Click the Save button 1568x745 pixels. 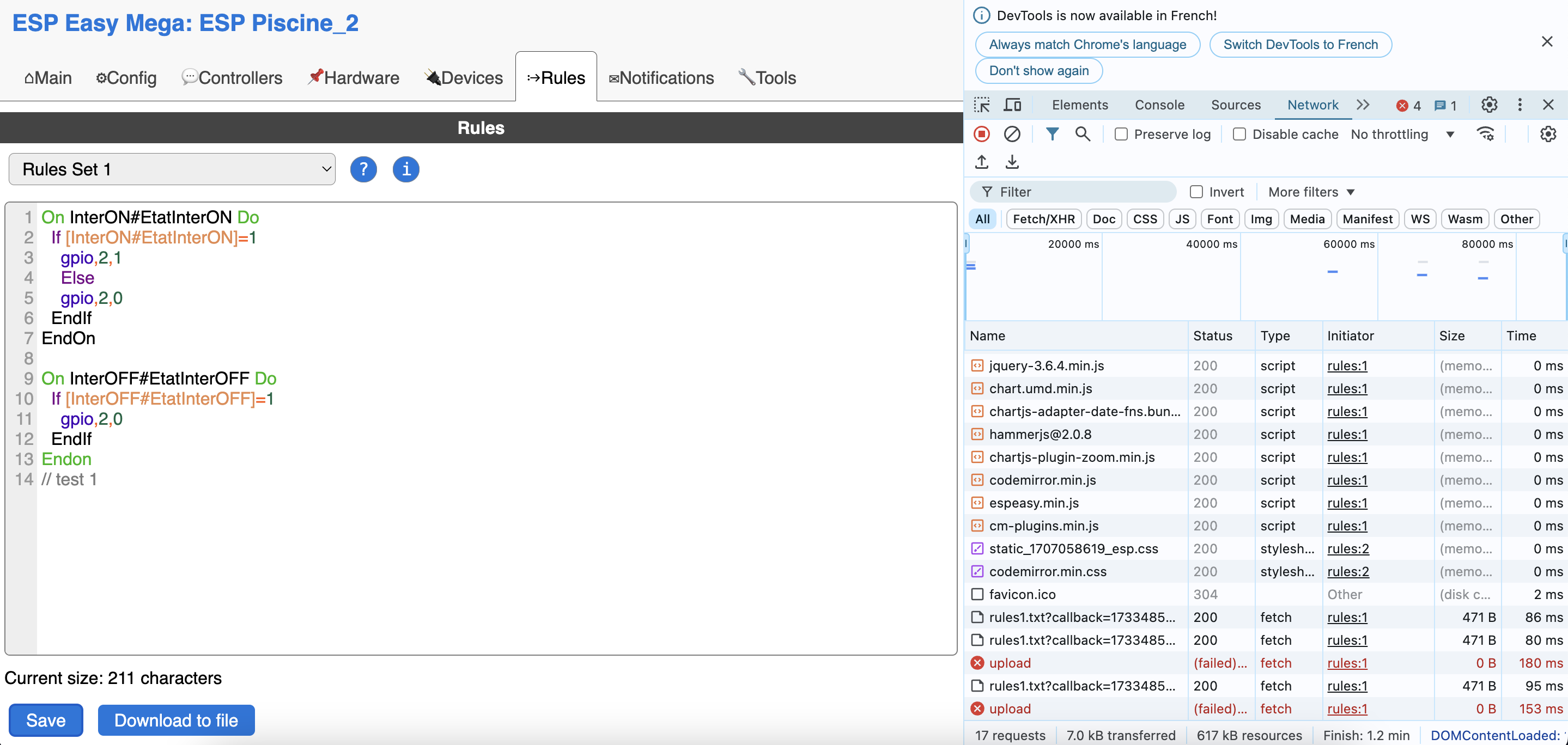point(46,720)
